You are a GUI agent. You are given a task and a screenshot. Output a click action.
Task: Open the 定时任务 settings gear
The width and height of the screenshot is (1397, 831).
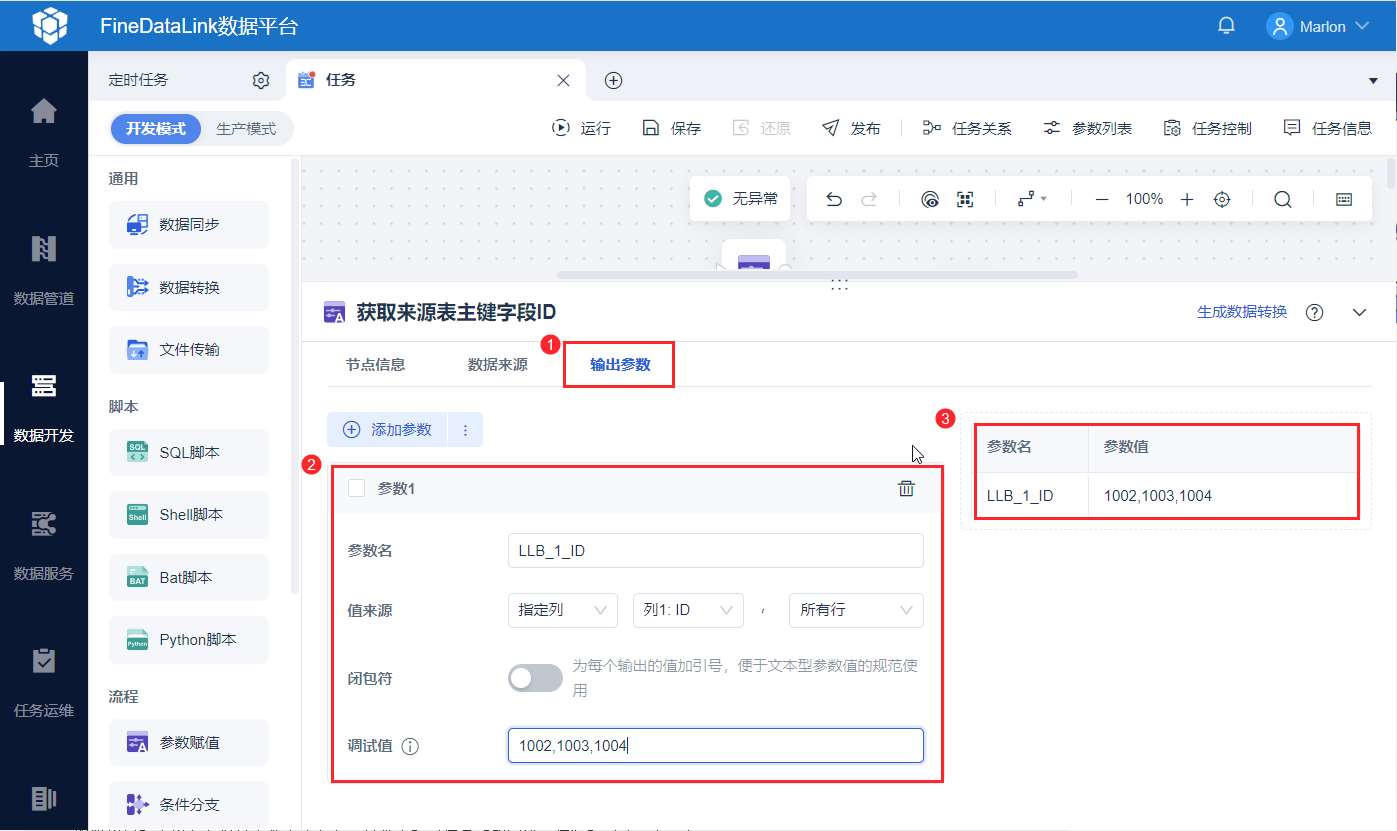coord(261,80)
